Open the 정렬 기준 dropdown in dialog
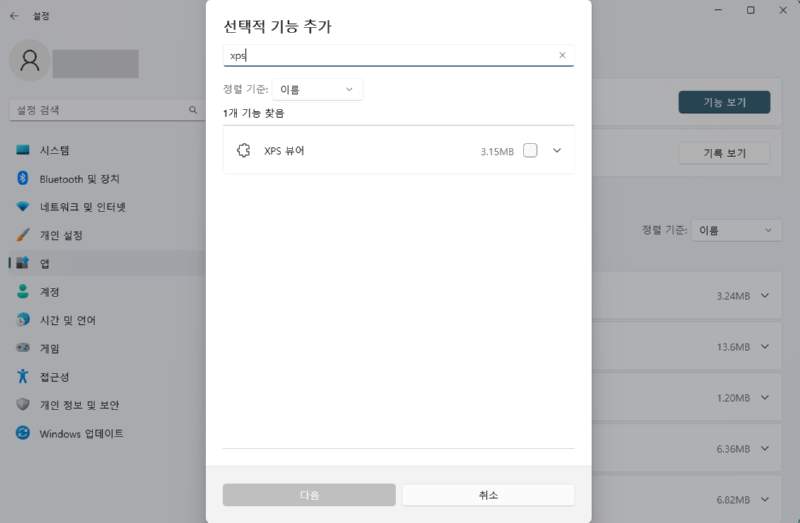This screenshot has width=800, height=523. coord(317,90)
